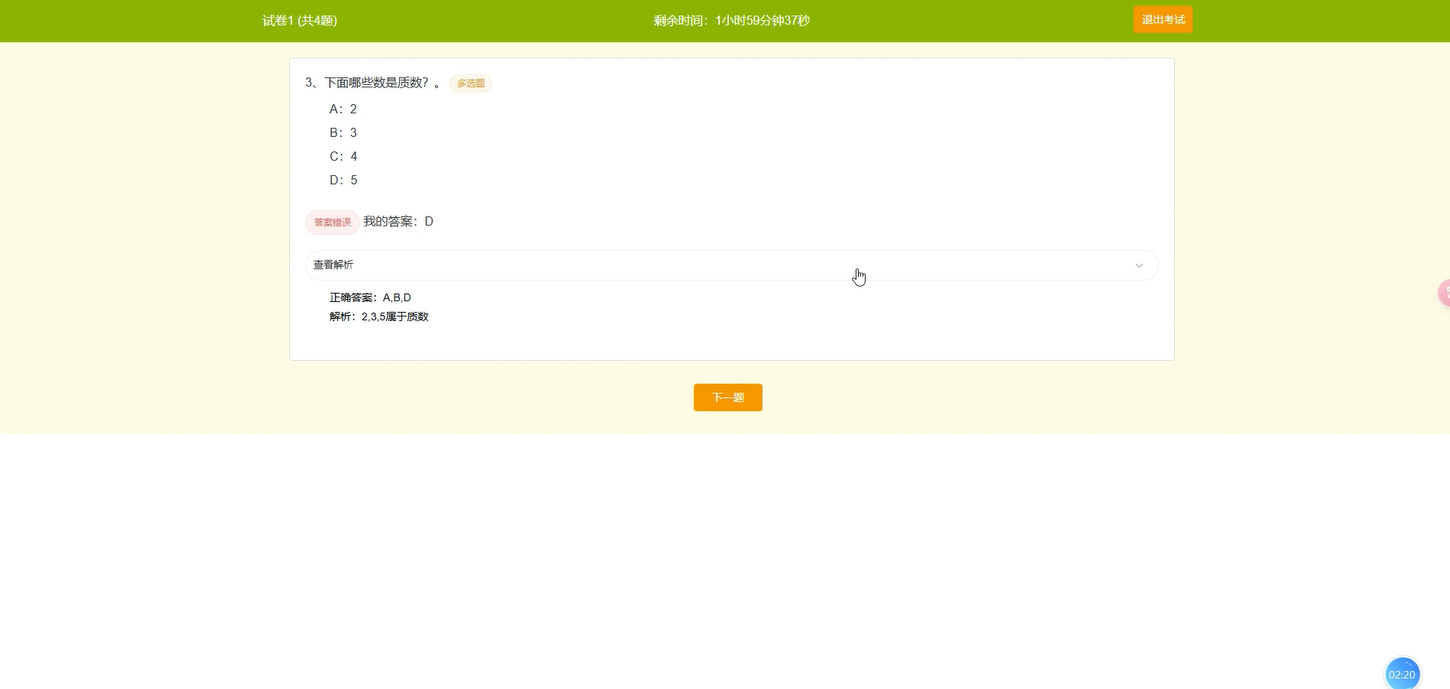Click the 剩余时间 countdown timer
This screenshot has height=689, width=1450.
click(732, 21)
